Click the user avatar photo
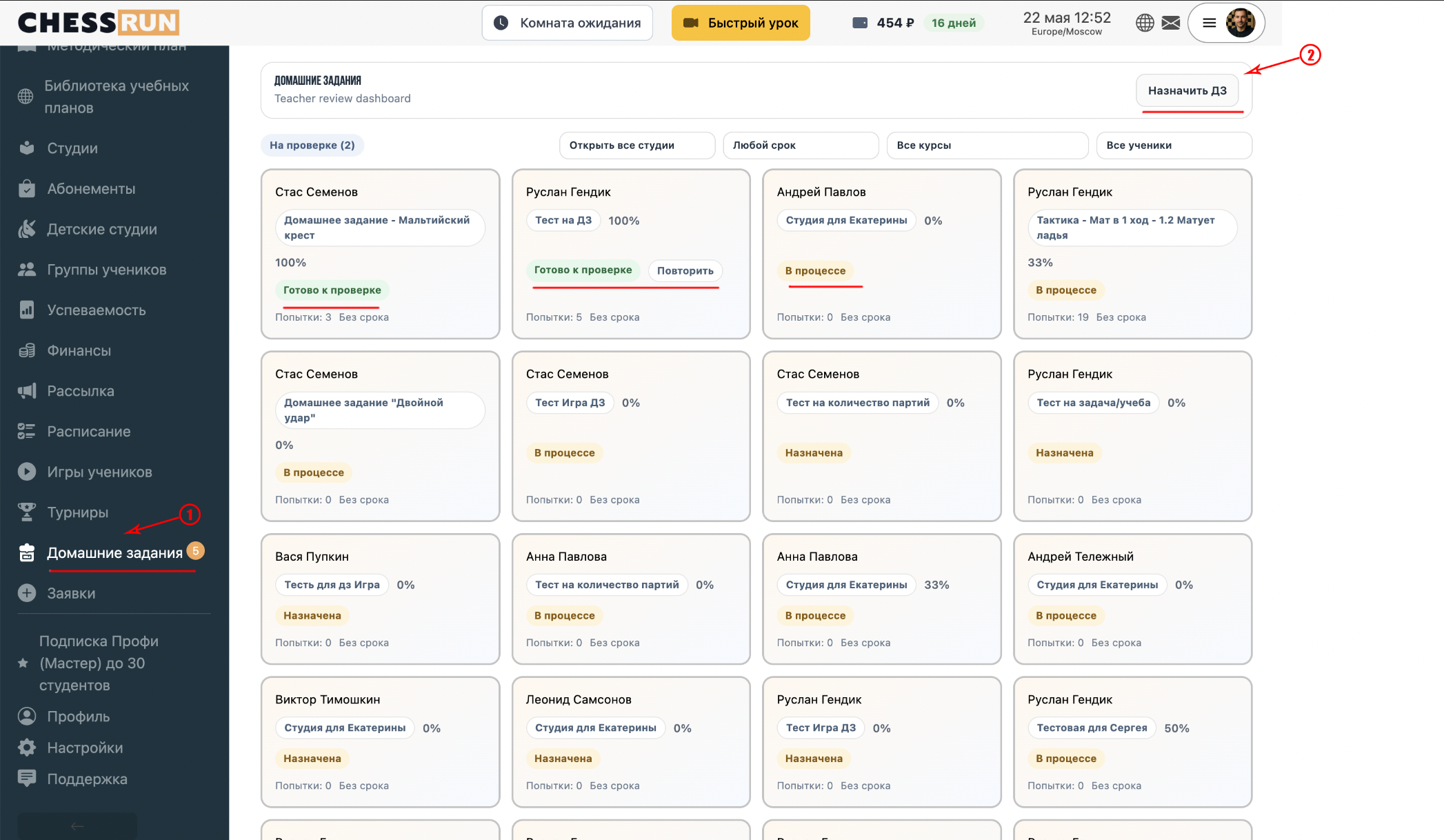The width and height of the screenshot is (1444, 840). (x=1240, y=23)
